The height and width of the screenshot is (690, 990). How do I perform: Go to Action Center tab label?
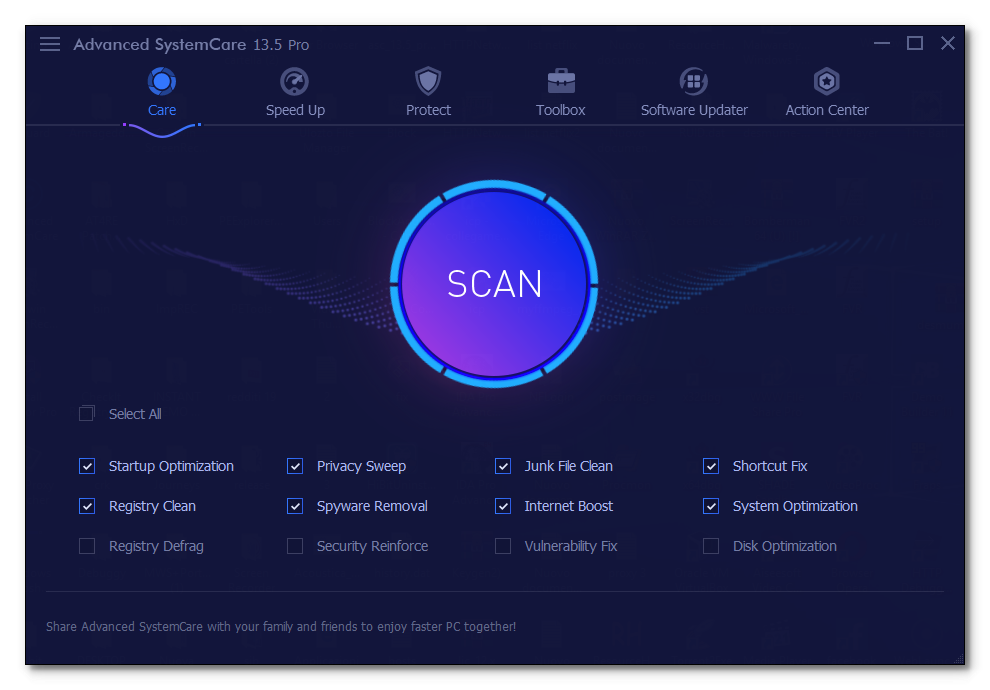click(x=826, y=110)
